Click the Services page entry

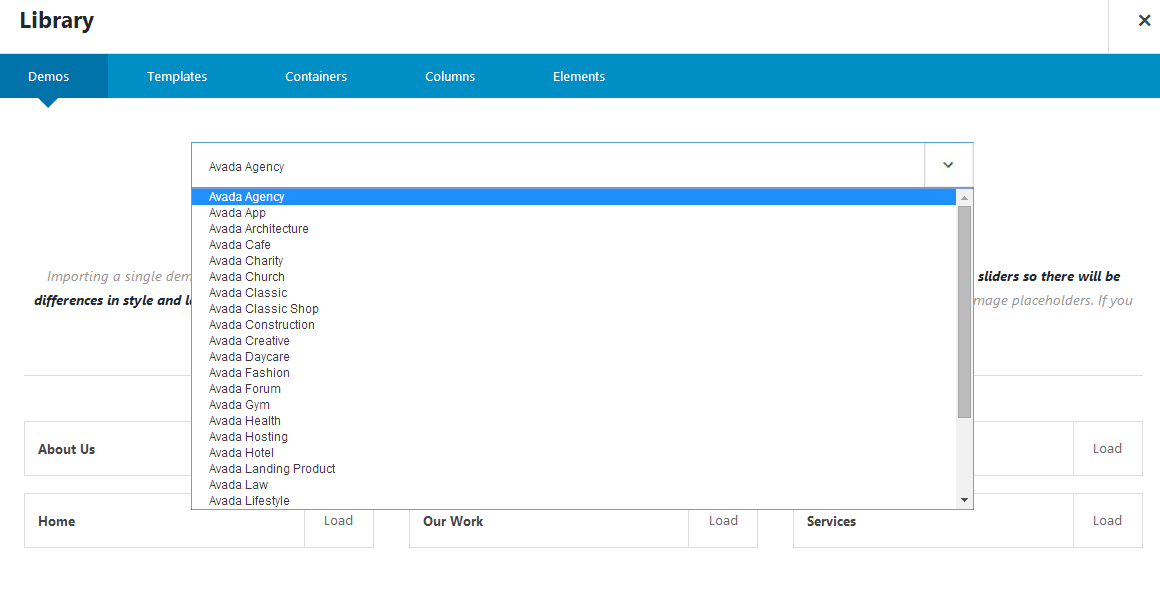(x=832, y=521)
